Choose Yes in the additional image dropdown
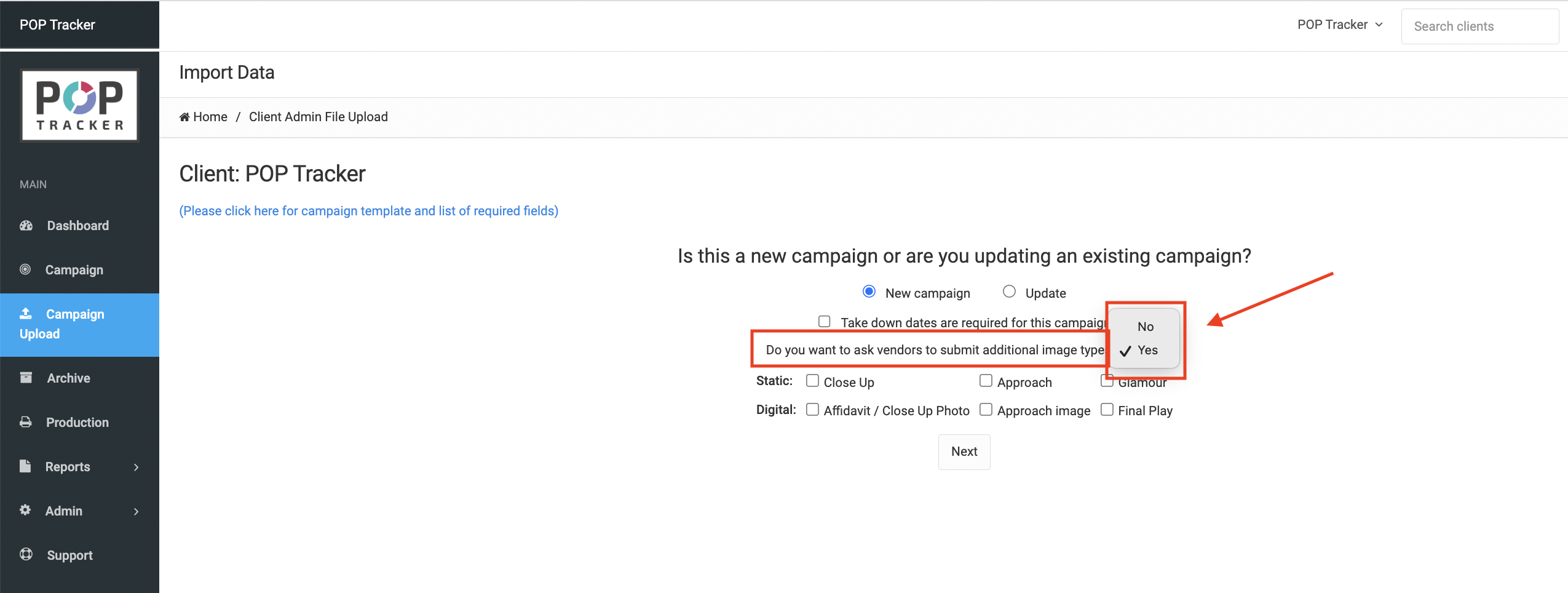Screen dimensions: 1568x593 [1145, 350]
